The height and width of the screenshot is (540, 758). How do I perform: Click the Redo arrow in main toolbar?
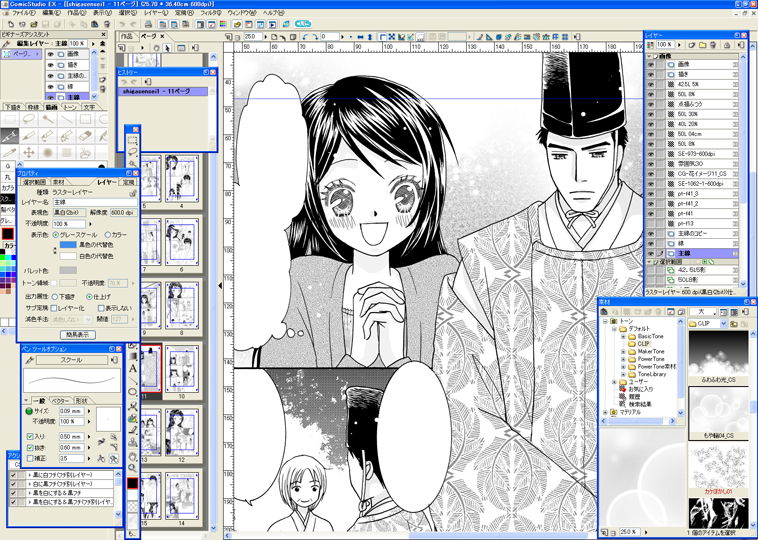134,24
